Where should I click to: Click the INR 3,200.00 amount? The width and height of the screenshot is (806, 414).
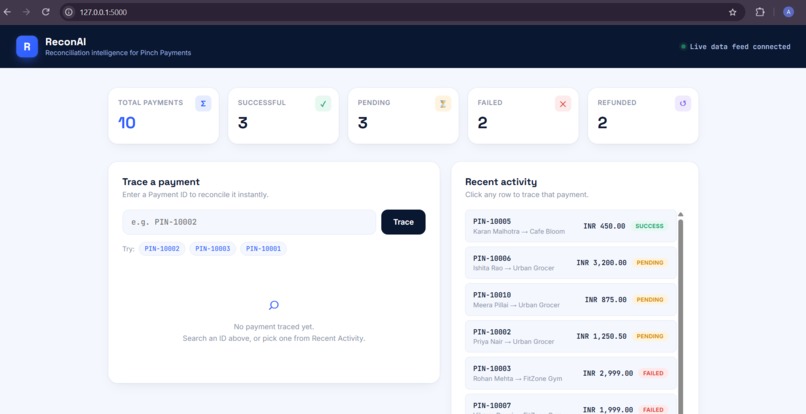tap(601, 262)
